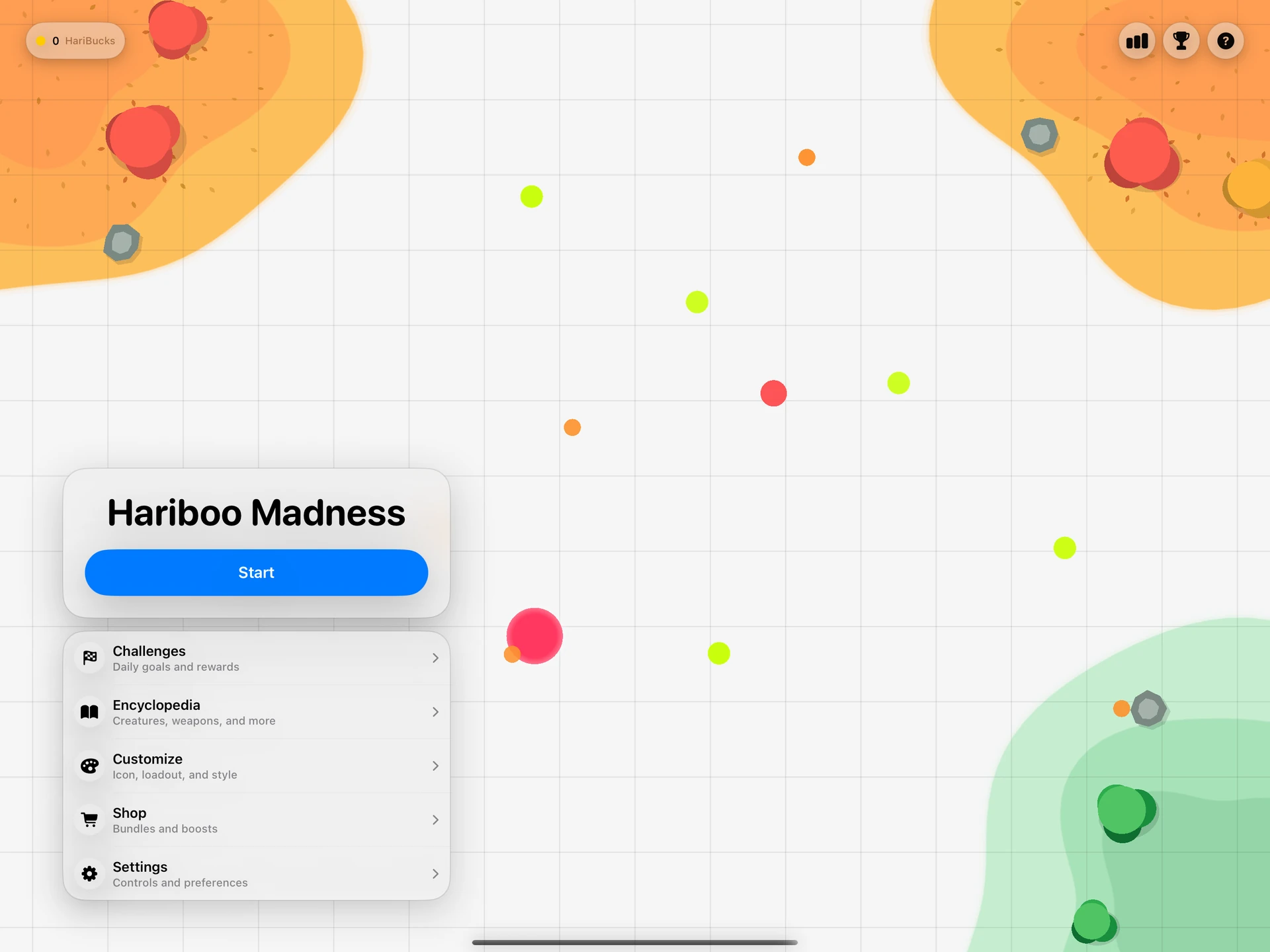
Task: Expand the Encyclopedia row chevron
Action: 435,712
